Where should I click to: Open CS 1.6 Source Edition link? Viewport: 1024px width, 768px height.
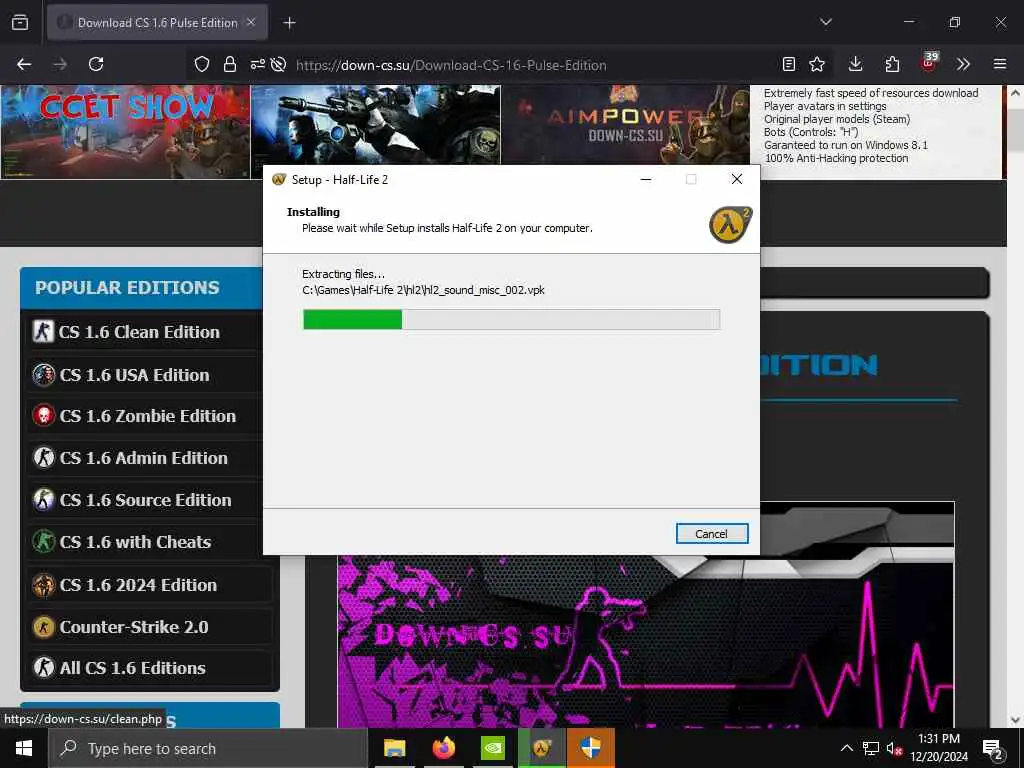(x=145, y=500)
